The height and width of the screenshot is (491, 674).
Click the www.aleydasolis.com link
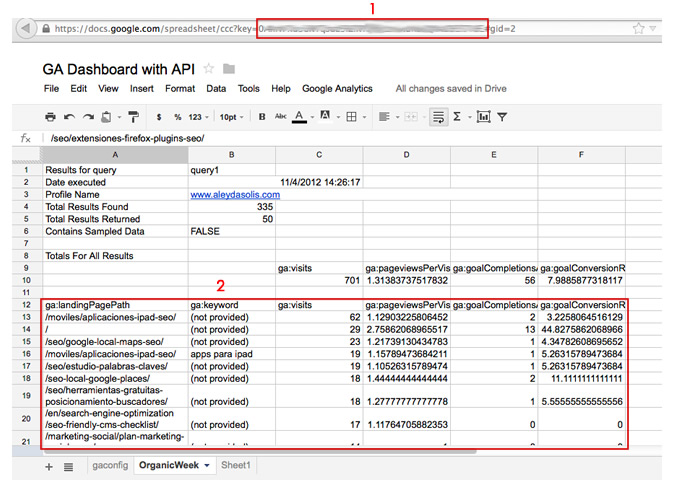(x=235, y=194)
